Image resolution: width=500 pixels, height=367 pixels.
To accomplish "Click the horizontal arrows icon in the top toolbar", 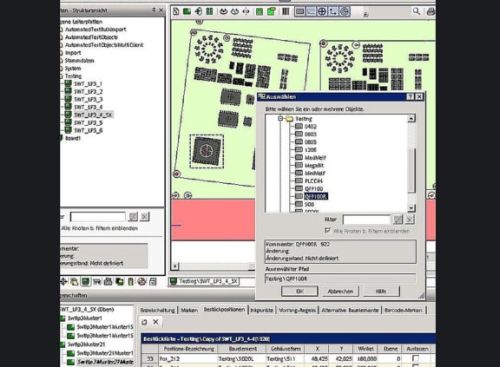I will (x=246, y=12).
